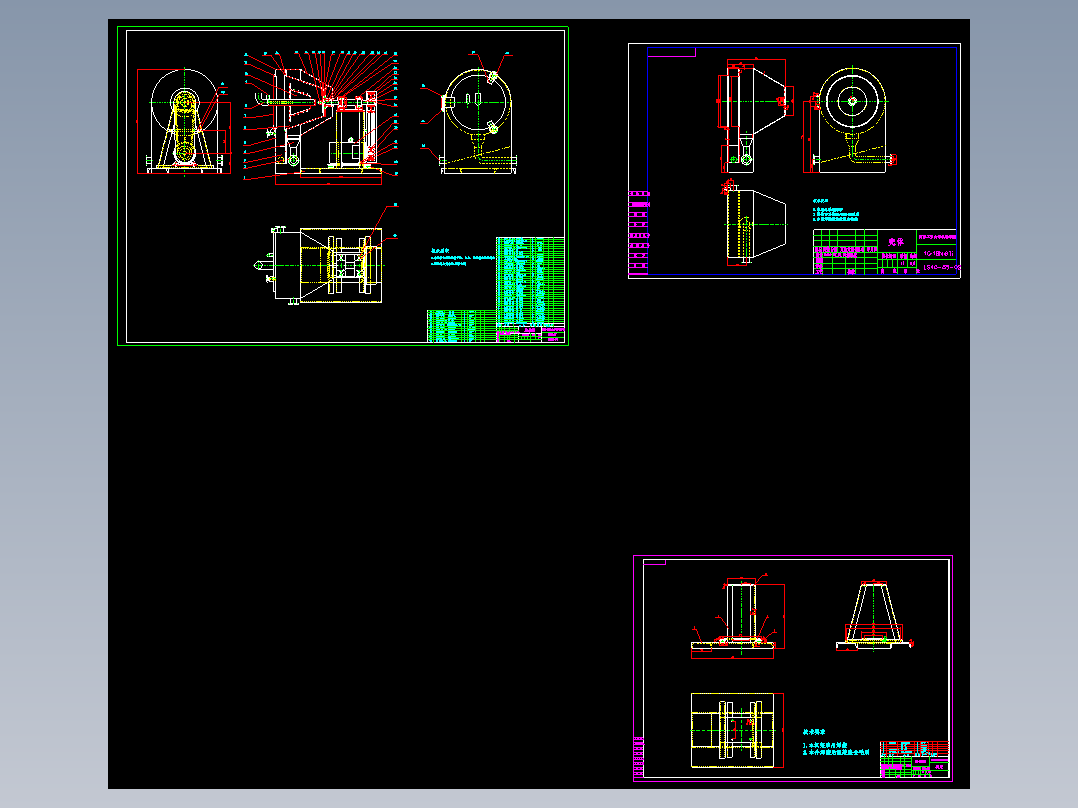The width and height of the screenshot is (1078, 808).
Task: Click the first numbered note under 技术要求
Action: [825, 745]
